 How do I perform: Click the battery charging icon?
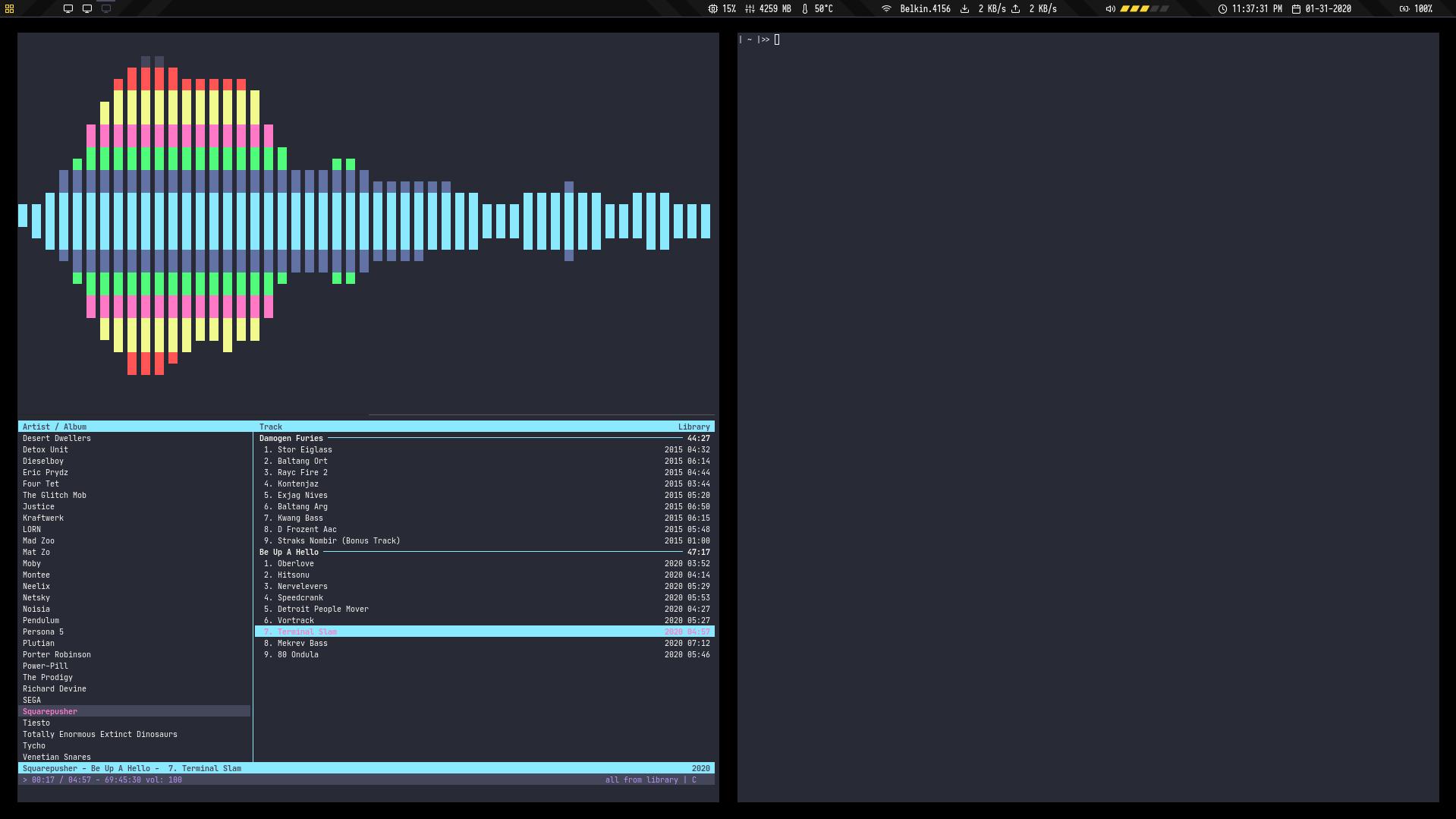click(x=1404, y=9)
